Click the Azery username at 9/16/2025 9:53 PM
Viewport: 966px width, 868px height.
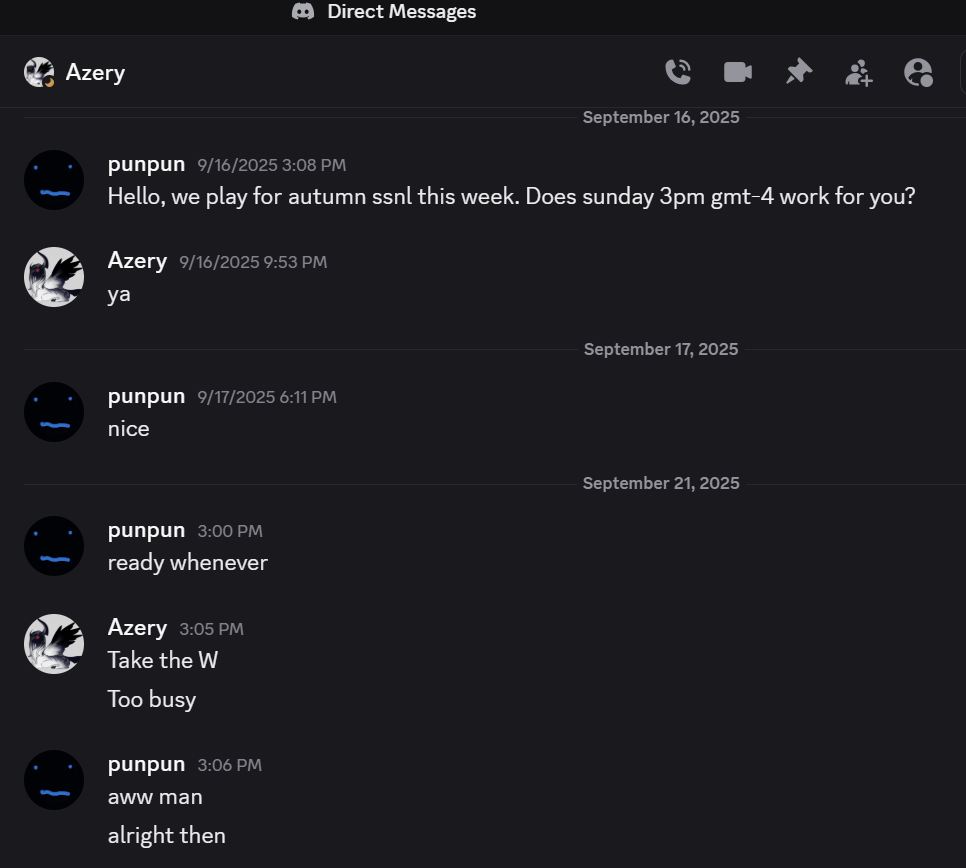[137, 261]
